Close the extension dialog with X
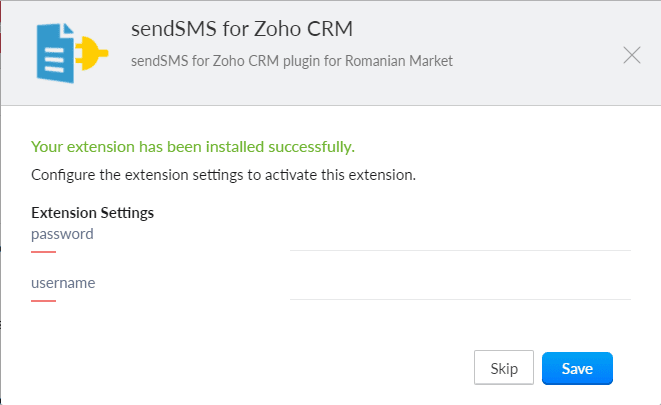The image size is (661, 405). (x=631, y=55)
